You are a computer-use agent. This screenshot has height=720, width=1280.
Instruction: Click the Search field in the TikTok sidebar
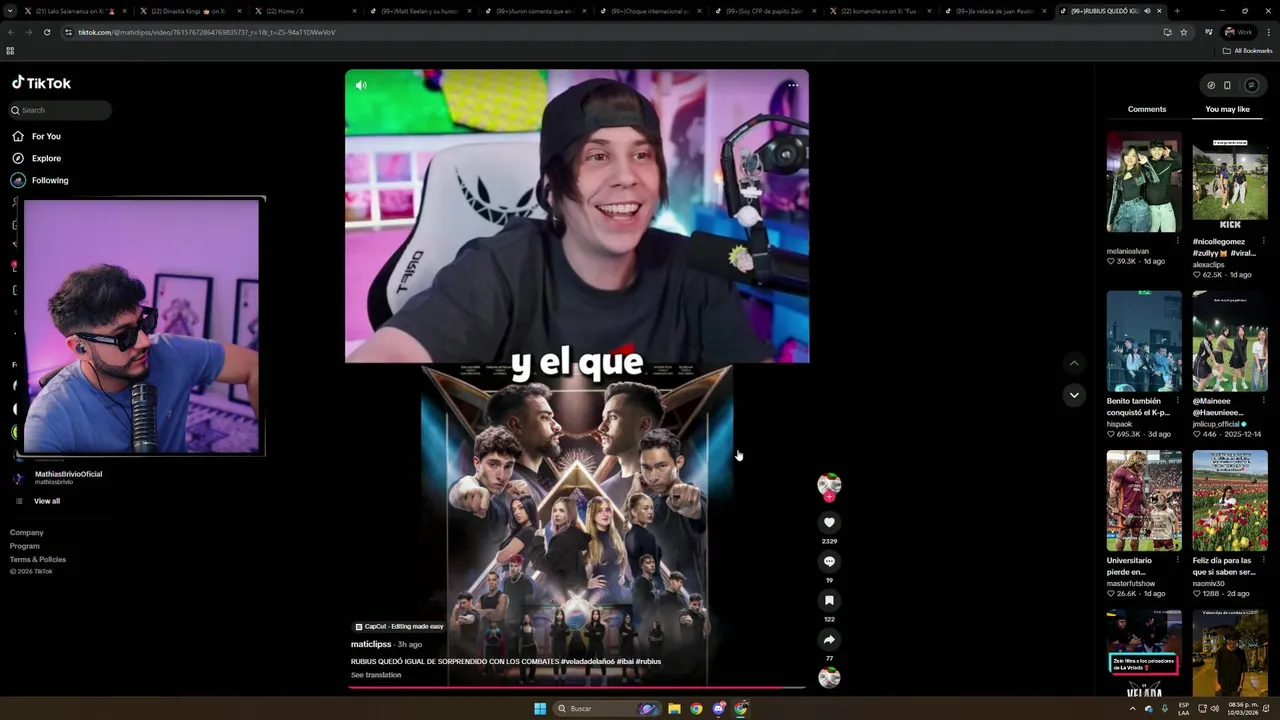click(x=61, y=110)
